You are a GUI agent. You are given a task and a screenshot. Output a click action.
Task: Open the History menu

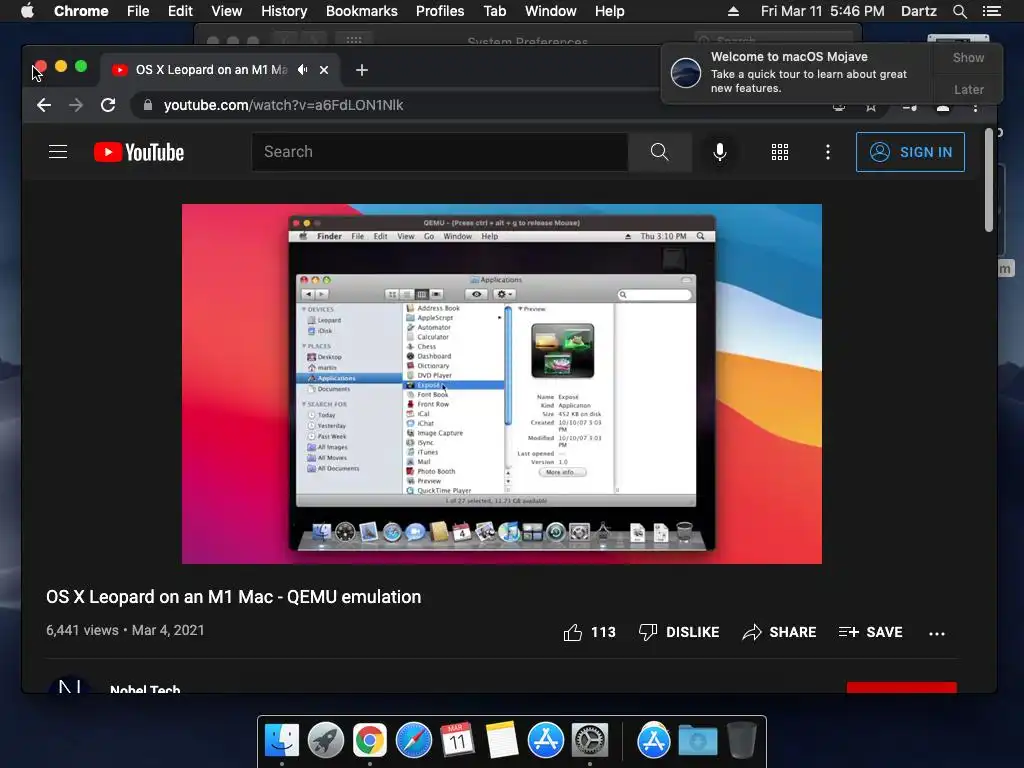(x=284, y=11)
